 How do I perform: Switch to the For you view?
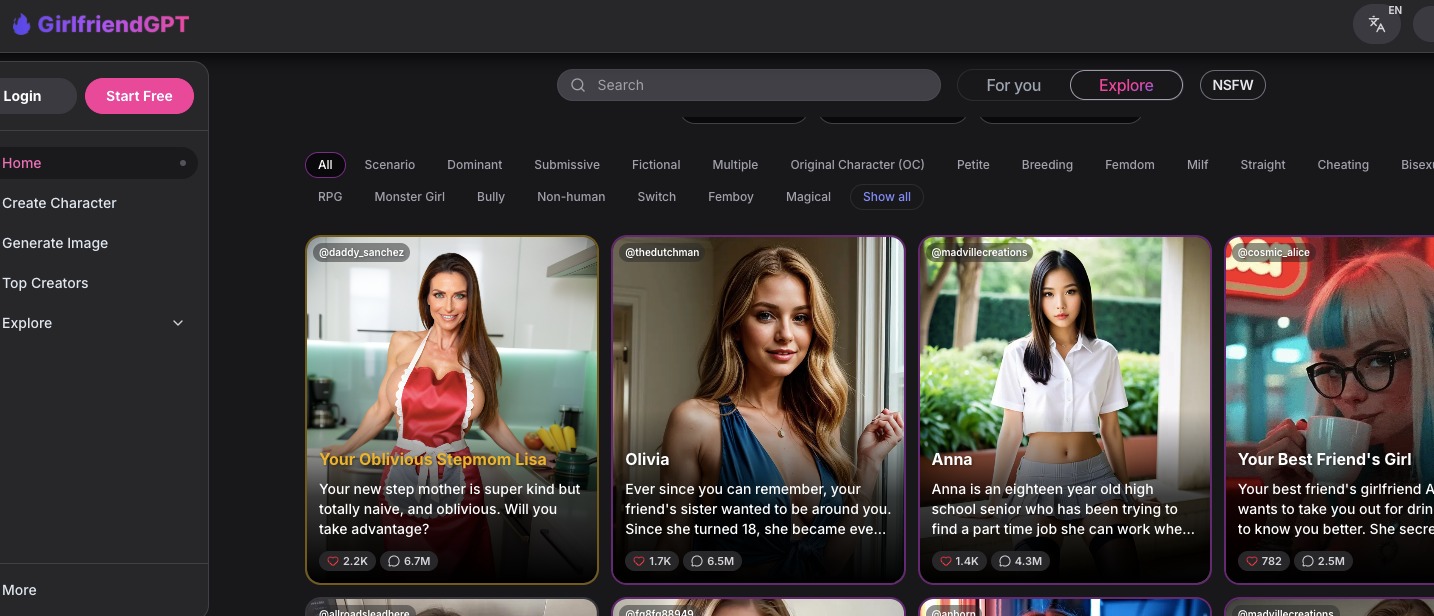pos(1014,85)
